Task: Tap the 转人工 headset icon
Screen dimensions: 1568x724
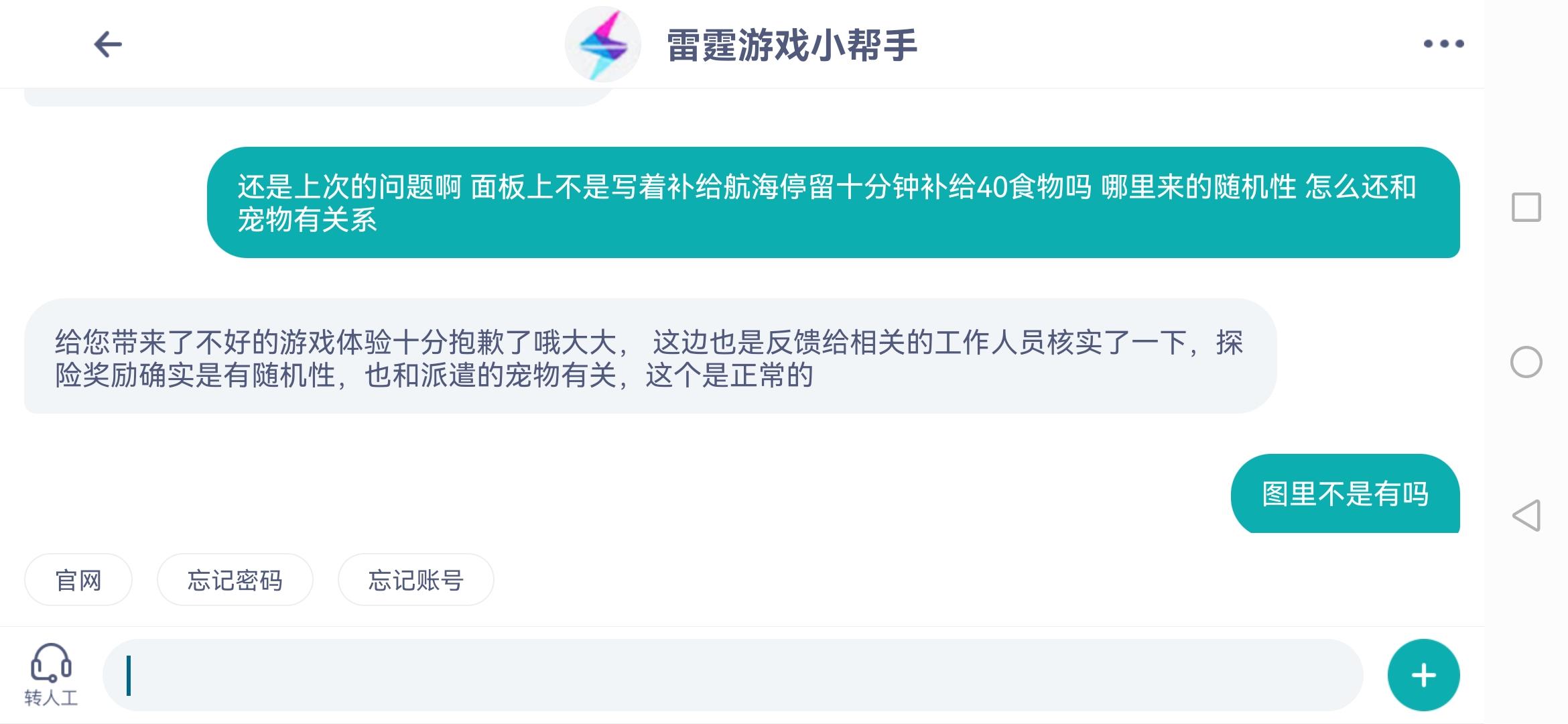Action: pyautogui.click(x=52, y=662)
